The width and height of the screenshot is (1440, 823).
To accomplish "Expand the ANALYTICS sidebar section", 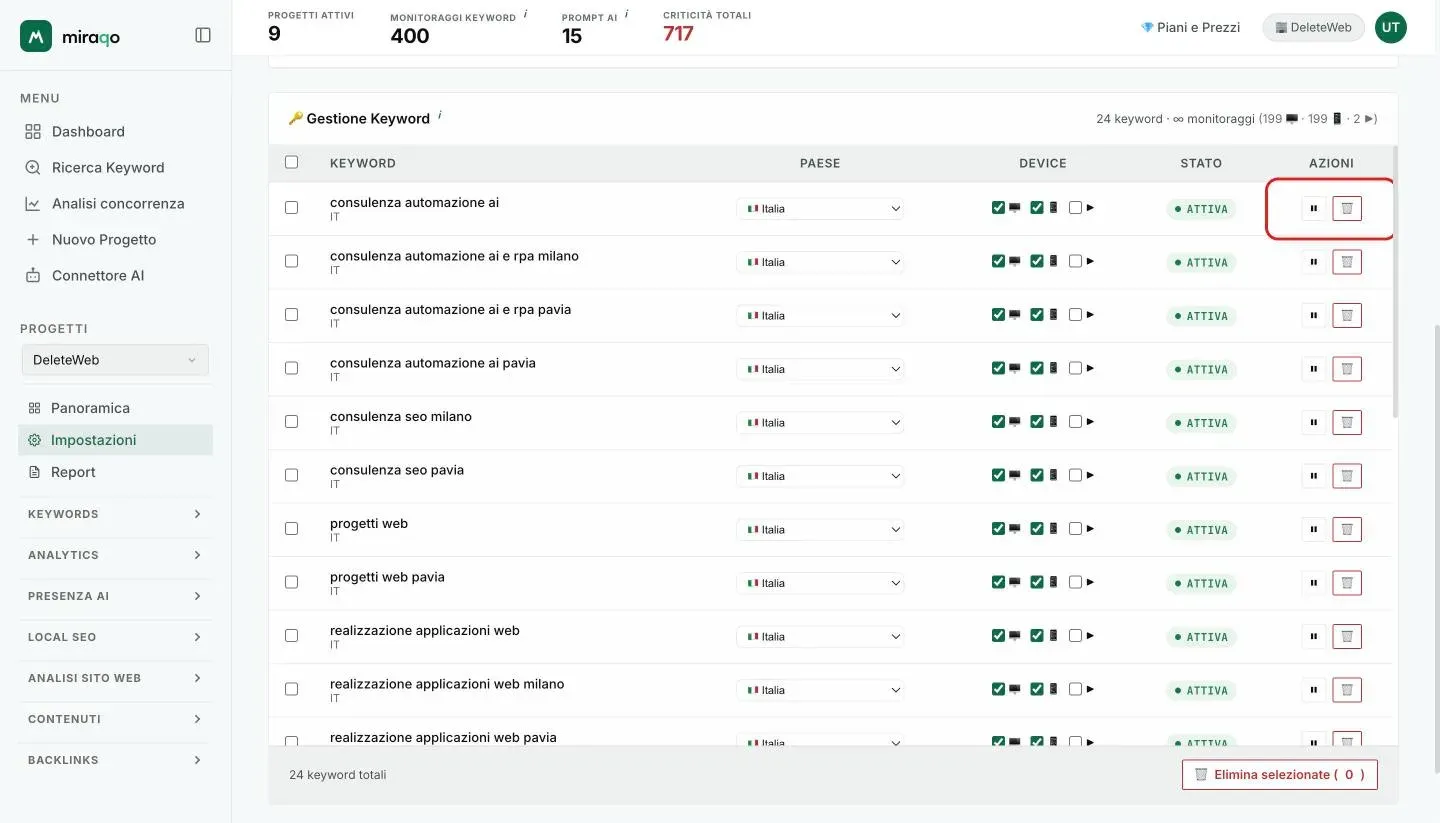I will [x=115, y=555].
